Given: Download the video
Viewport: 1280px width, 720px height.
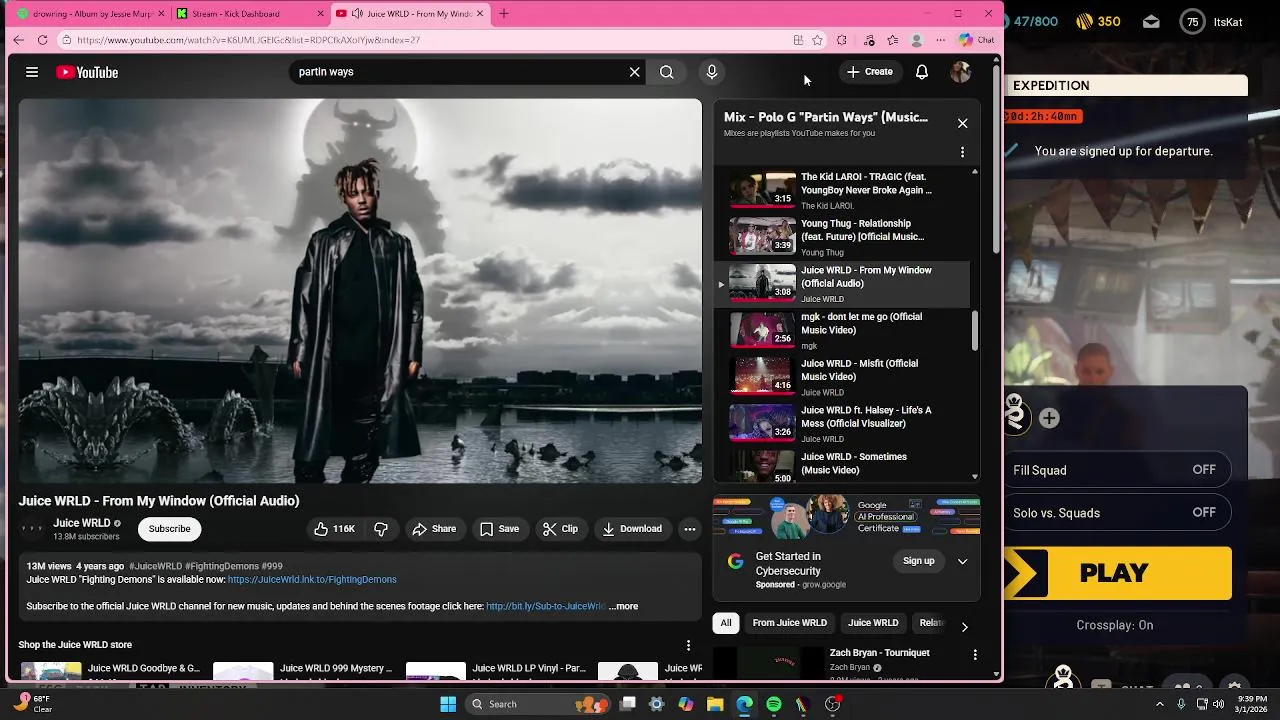Looking at the screenshot, I should (x=632, y=529).
